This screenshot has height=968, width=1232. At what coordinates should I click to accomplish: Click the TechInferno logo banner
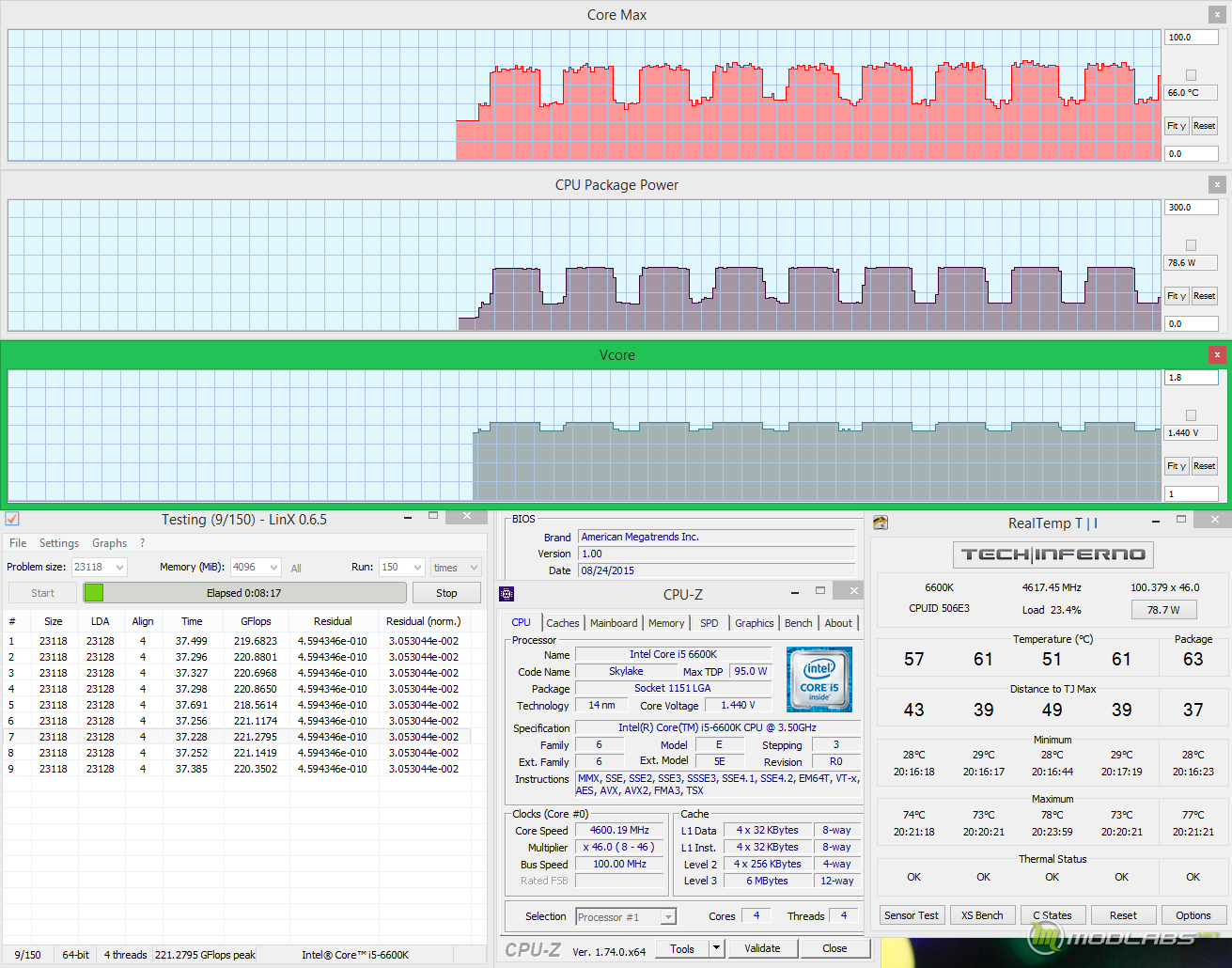tap(1053, 554)
